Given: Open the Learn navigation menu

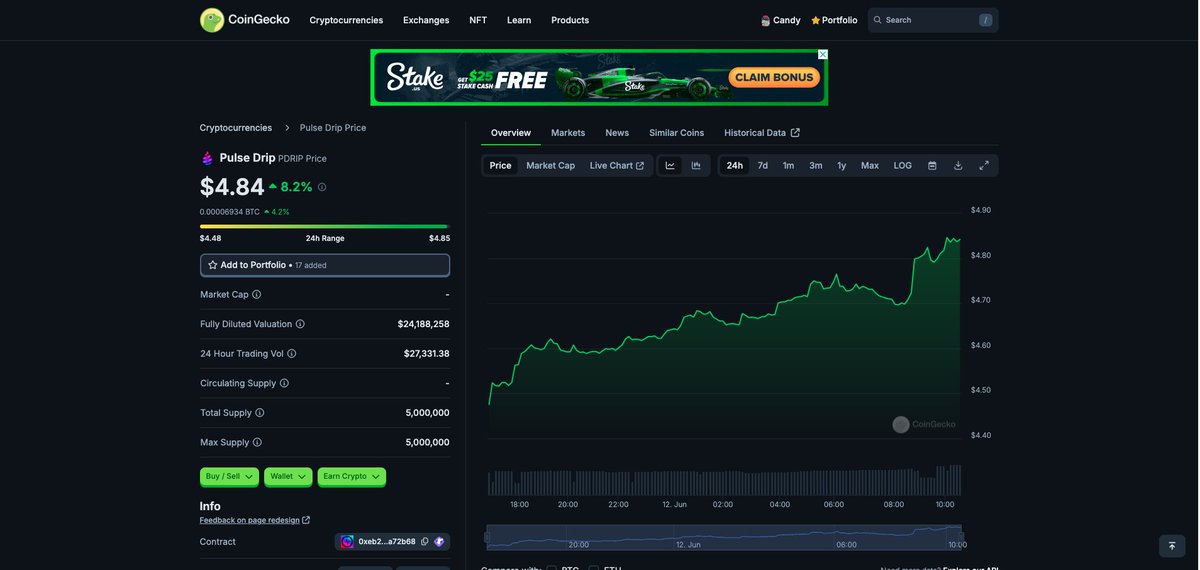Looking at the screenshot, I should click(x=519, y=20).
